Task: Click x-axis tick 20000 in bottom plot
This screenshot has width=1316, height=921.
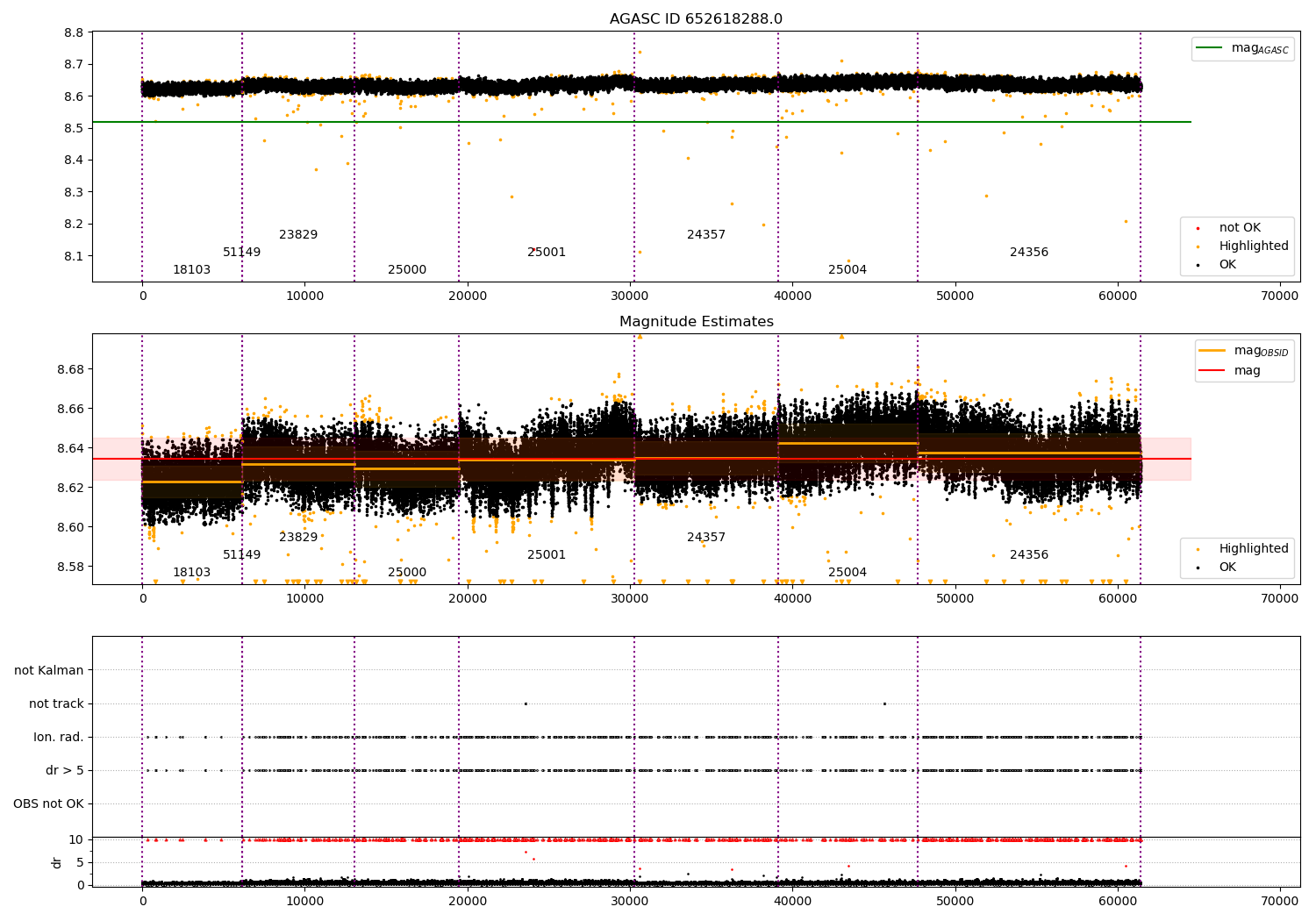Action: pyautogui.click(x=468, y=901)
